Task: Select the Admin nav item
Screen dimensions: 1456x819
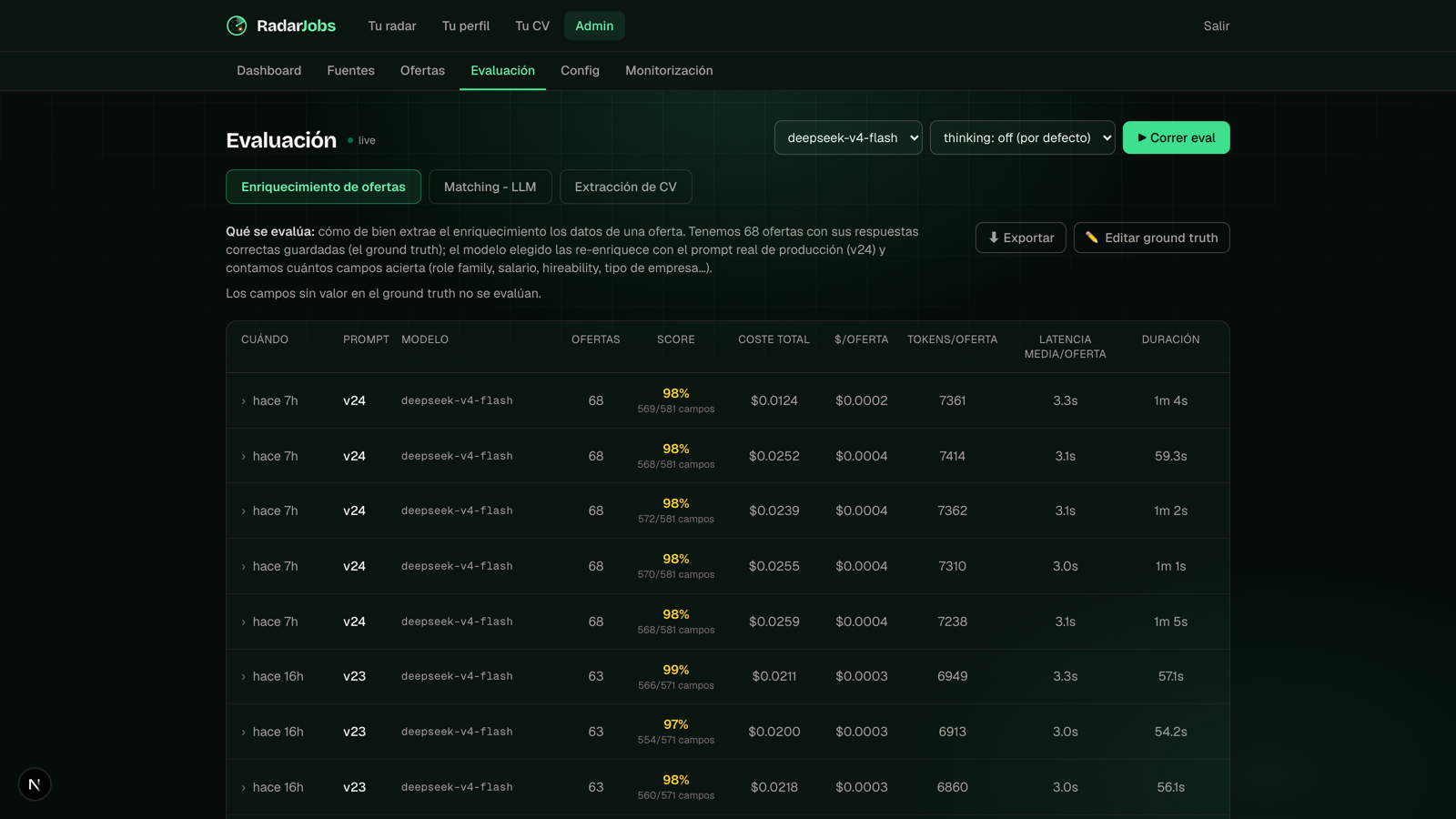Action: point(594,25)
